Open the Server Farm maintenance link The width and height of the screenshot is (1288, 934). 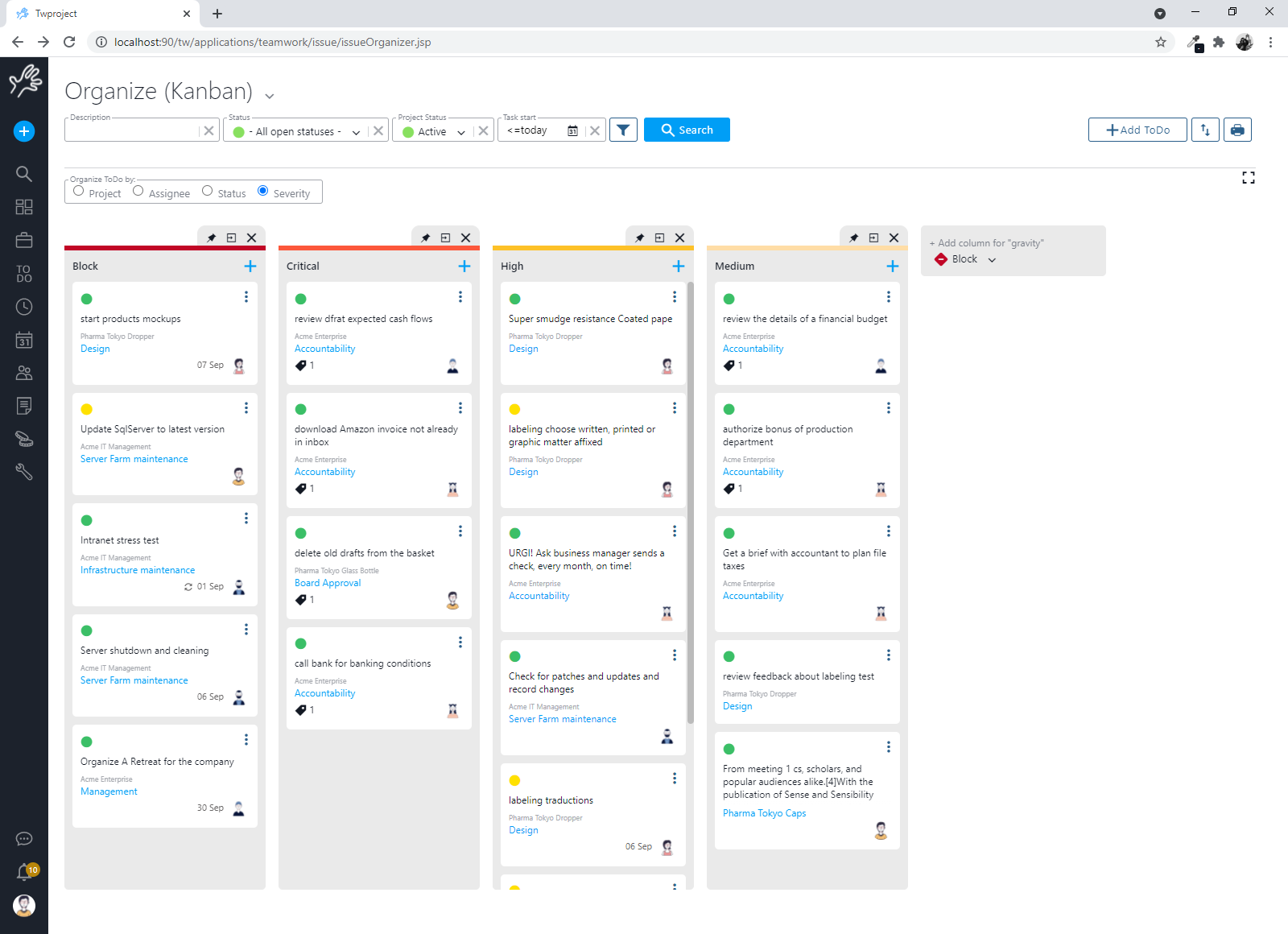point(134,459)
